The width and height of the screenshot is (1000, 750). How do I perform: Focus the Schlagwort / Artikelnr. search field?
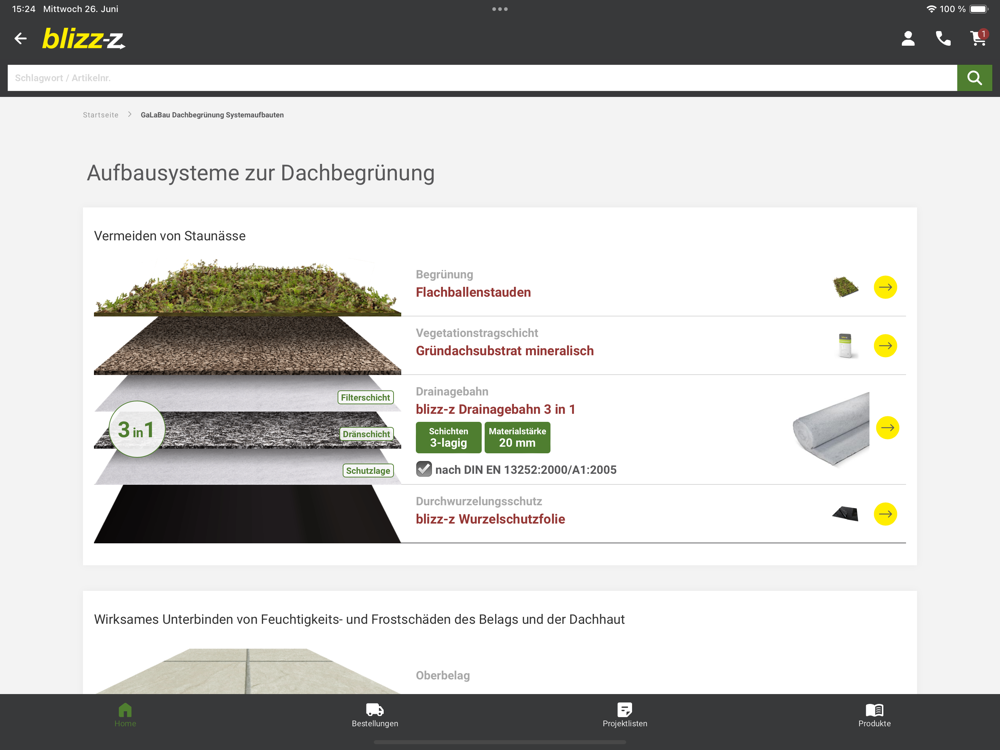point(482,78)
